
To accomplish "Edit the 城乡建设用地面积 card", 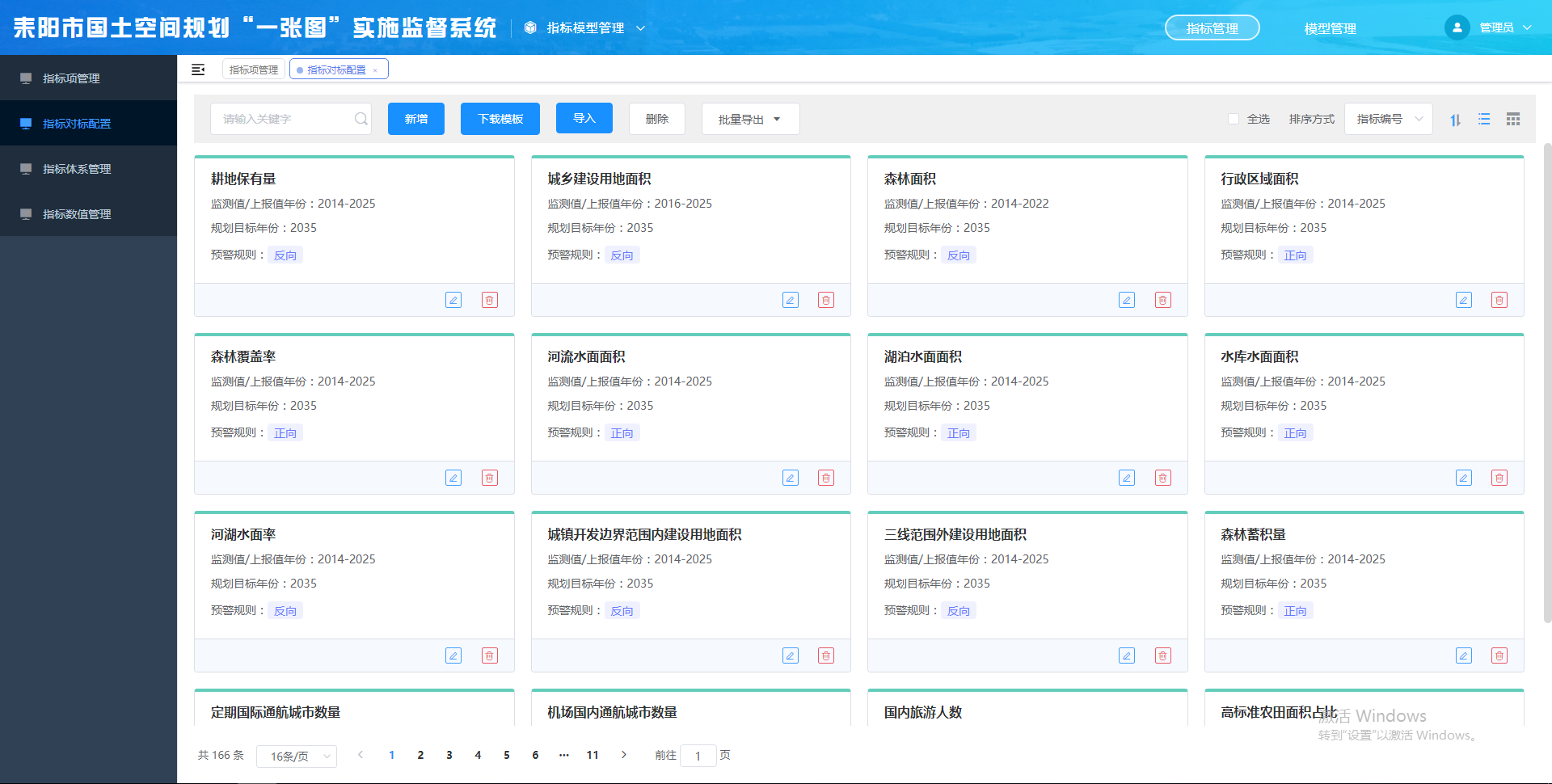I will [791, 300].
